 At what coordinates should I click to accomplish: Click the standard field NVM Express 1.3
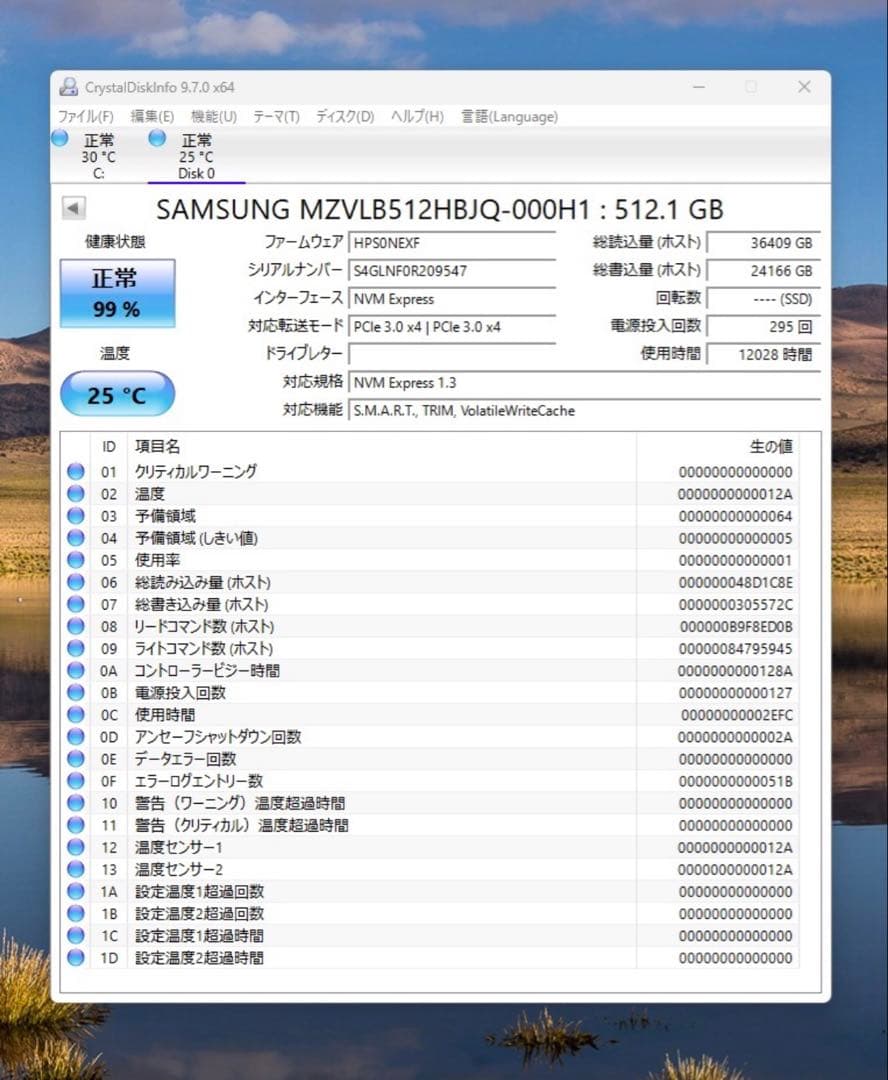coord(585,382)
